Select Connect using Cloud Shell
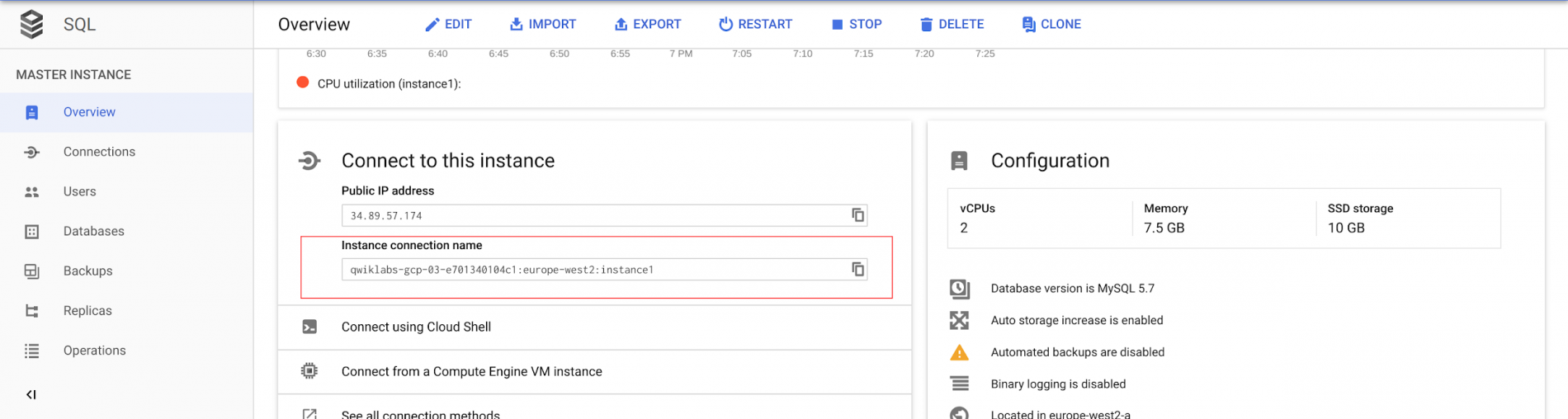Screen dimensions: 1568x419 [594, 327]
